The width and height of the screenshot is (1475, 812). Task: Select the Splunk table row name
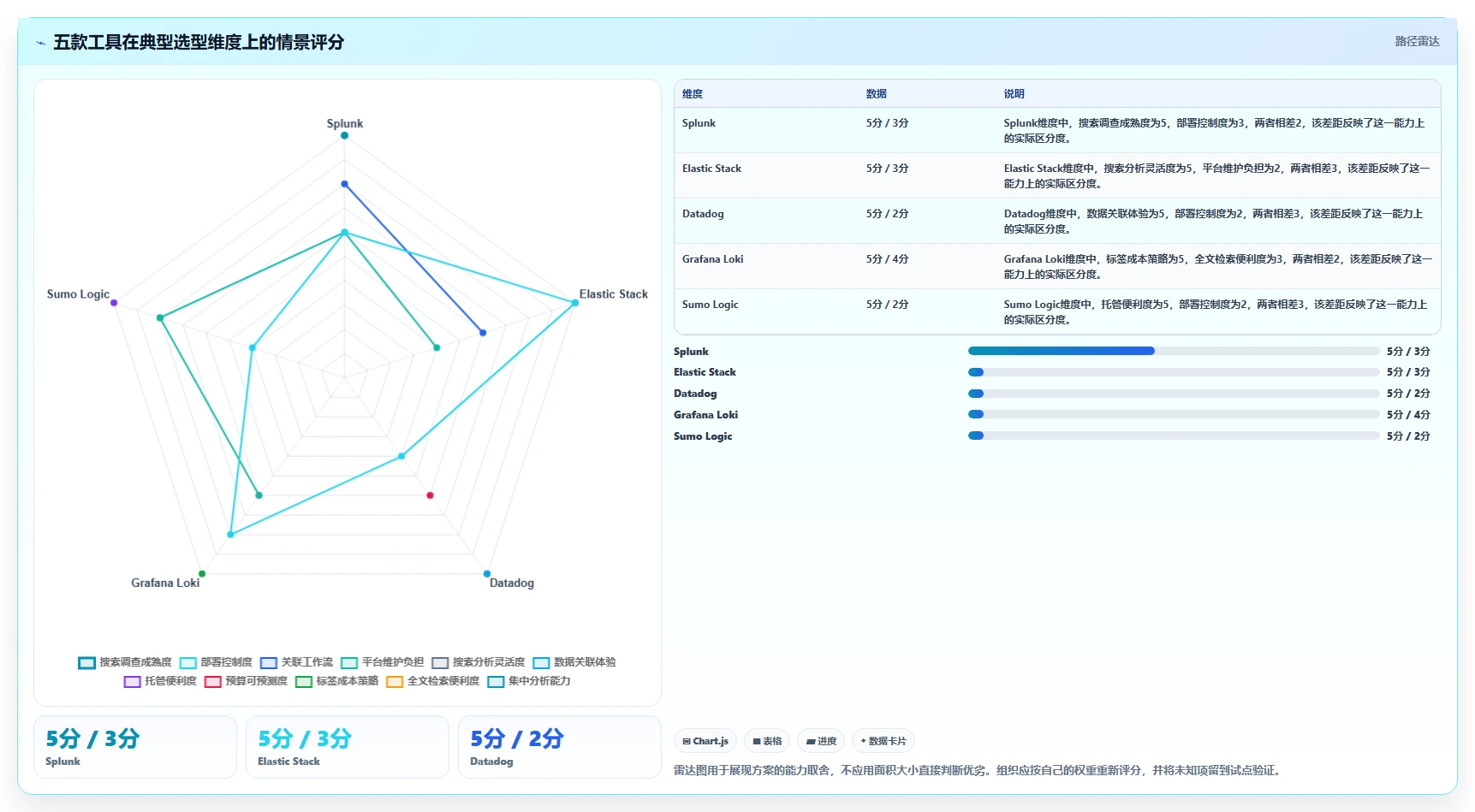[x=699, y=123]
